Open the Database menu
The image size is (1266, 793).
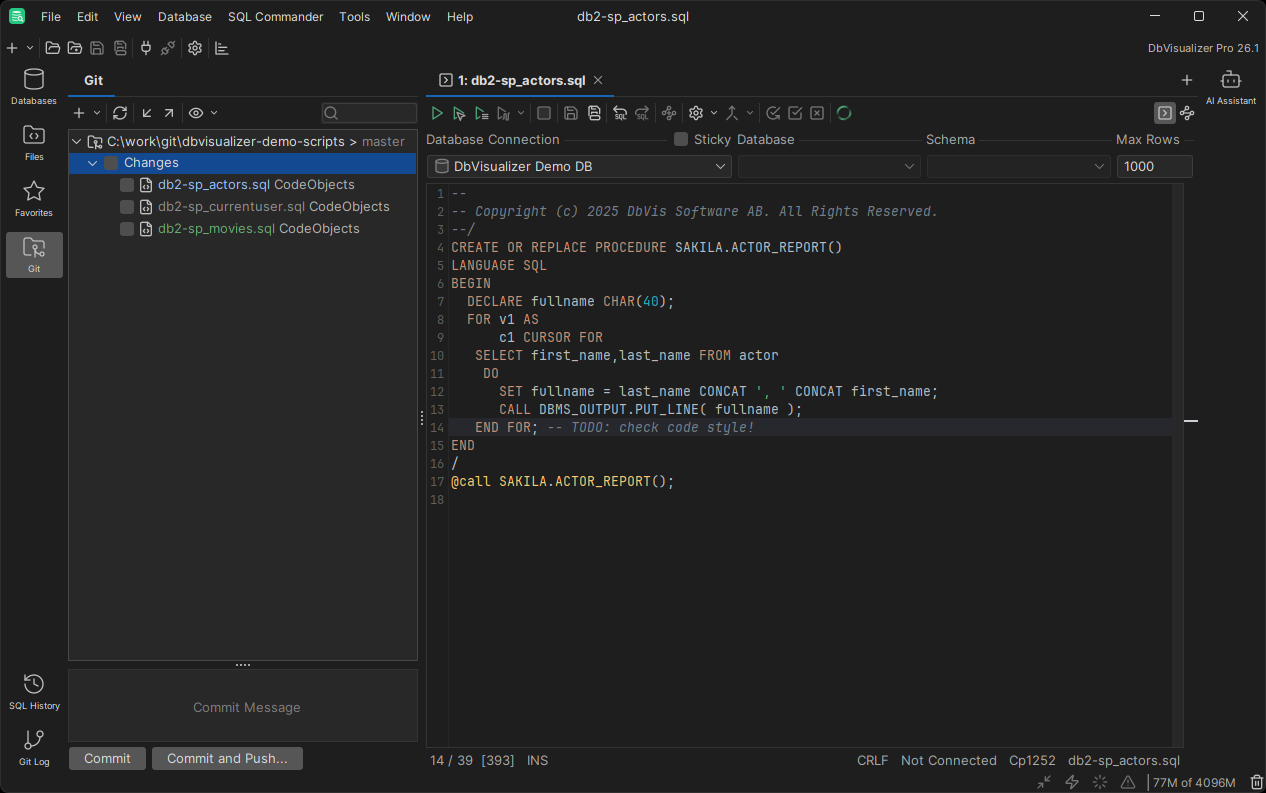185,17
